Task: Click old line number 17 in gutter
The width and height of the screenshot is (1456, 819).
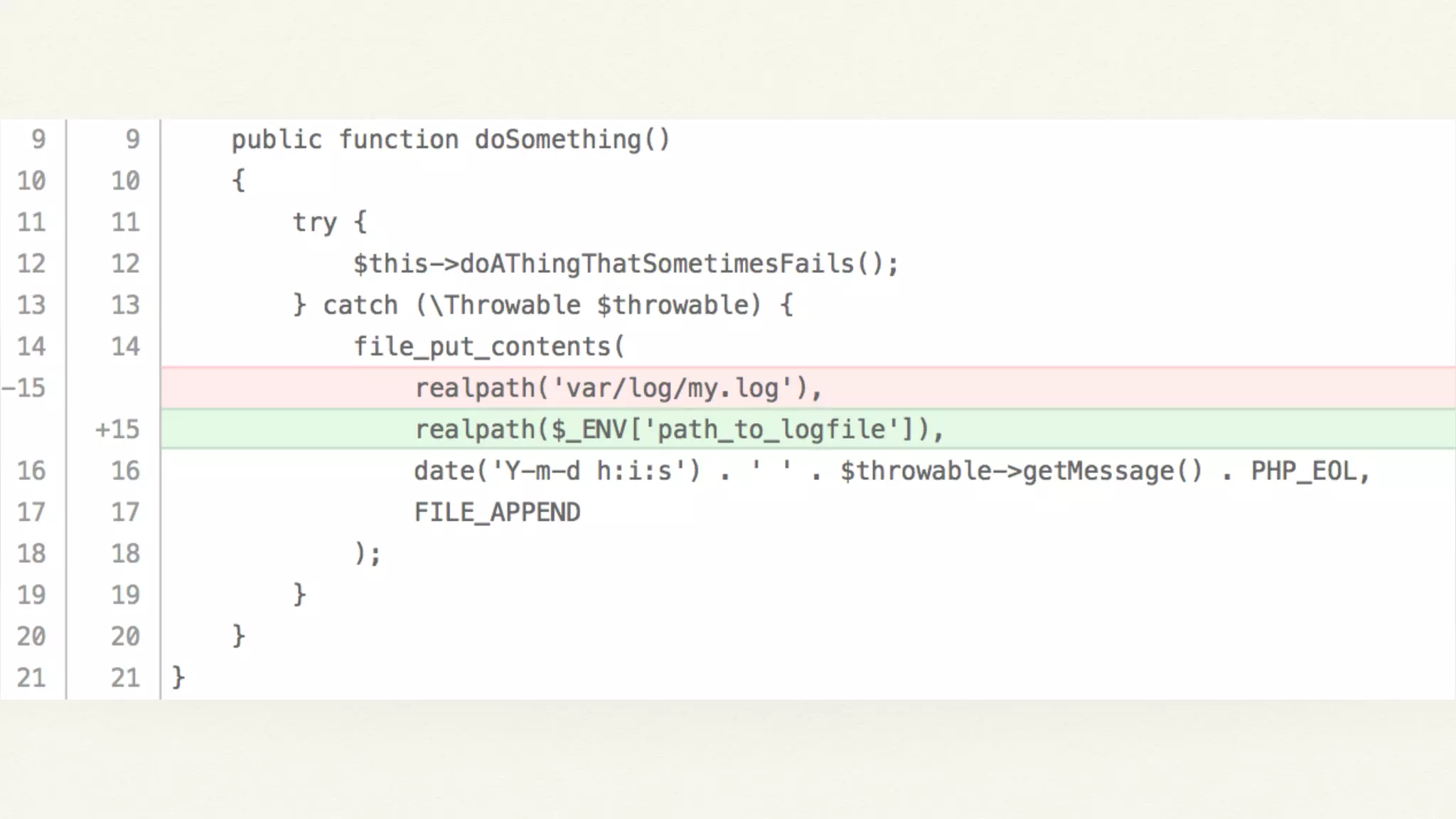Action: point(31,512)
